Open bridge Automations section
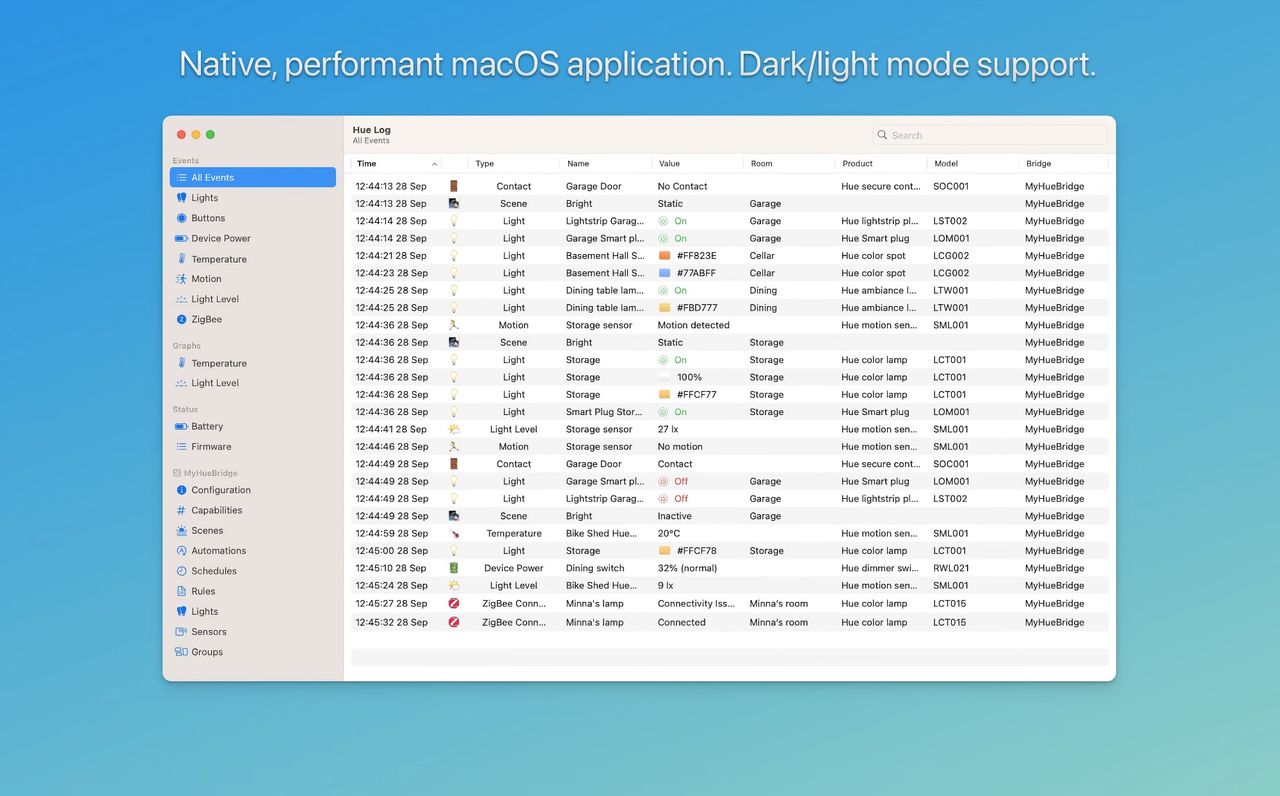 pyautogui.click(x=218, y=551)
